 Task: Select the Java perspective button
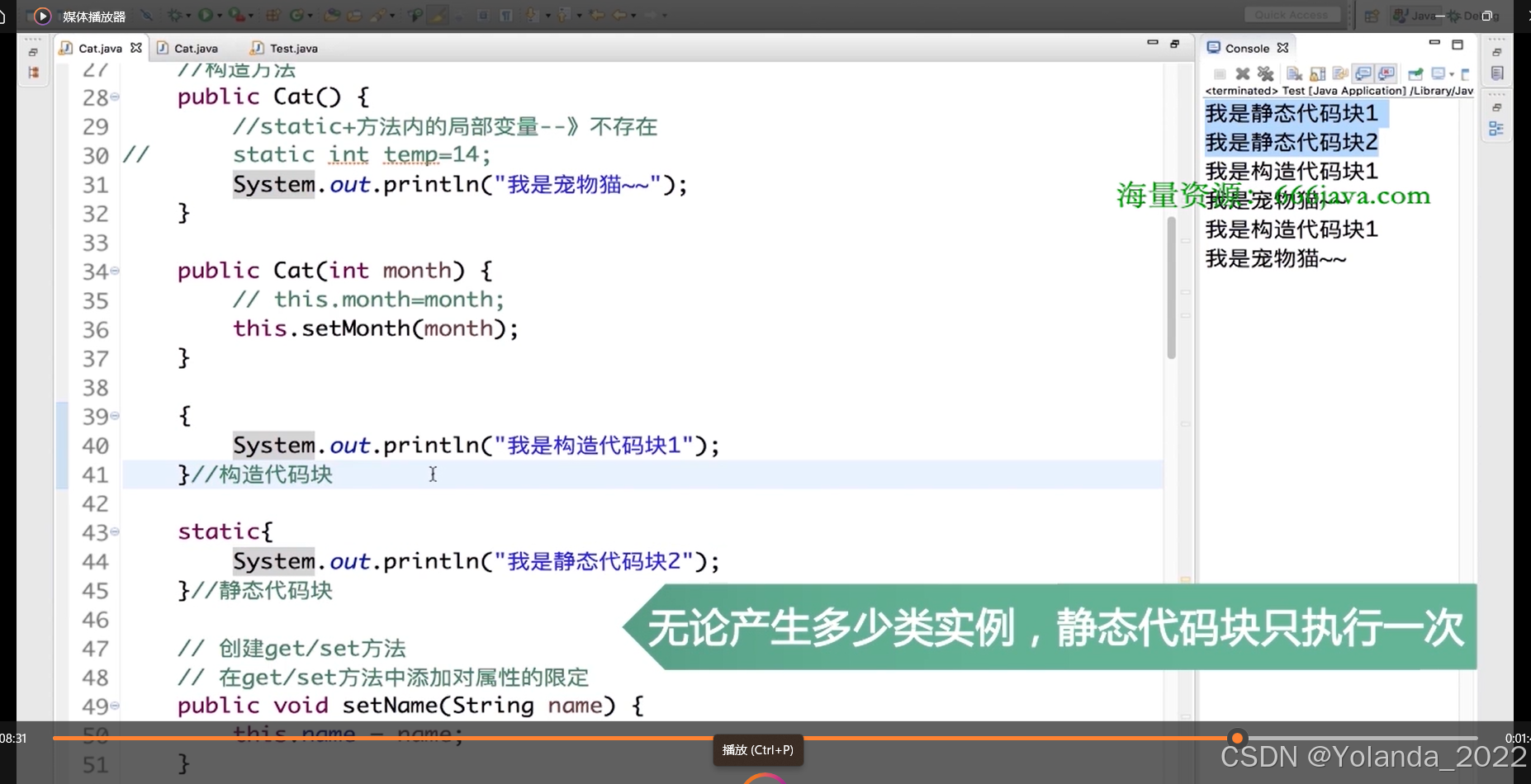tap(1414, 15)
